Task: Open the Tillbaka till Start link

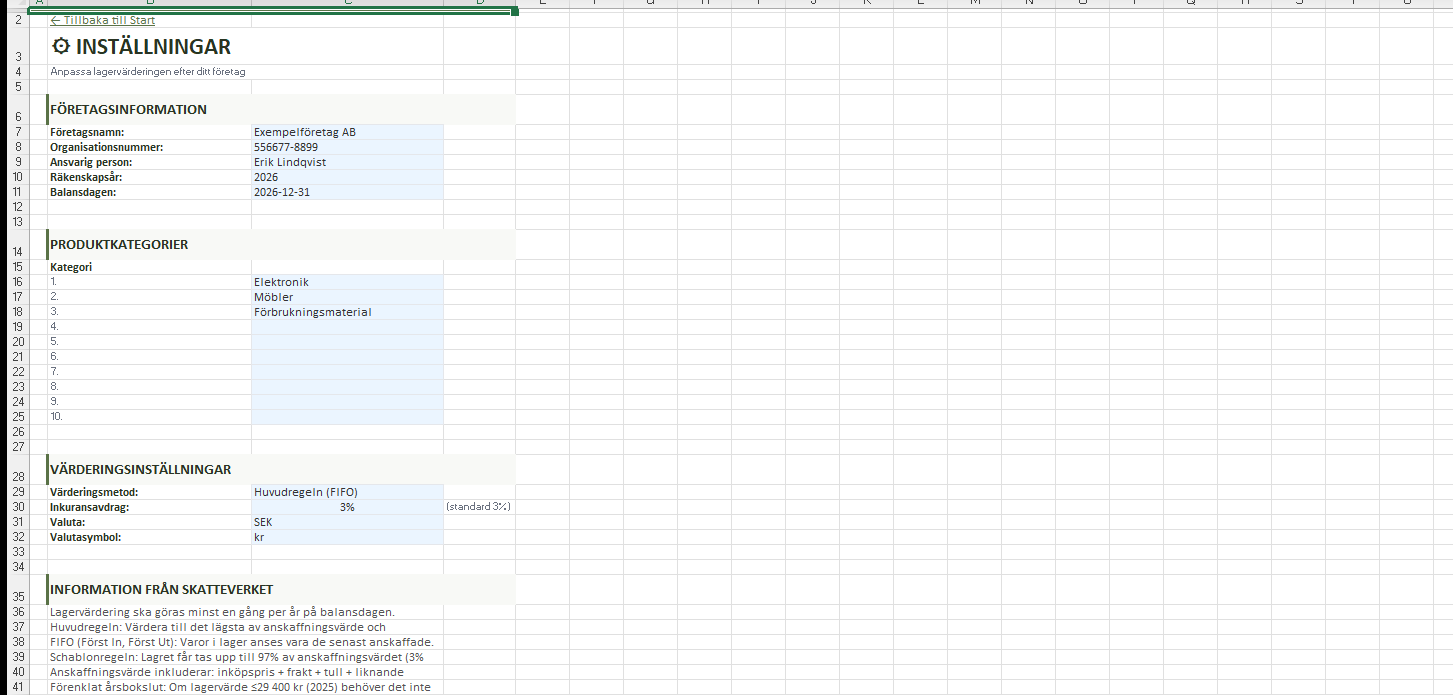Action: (x=102, y=20)
